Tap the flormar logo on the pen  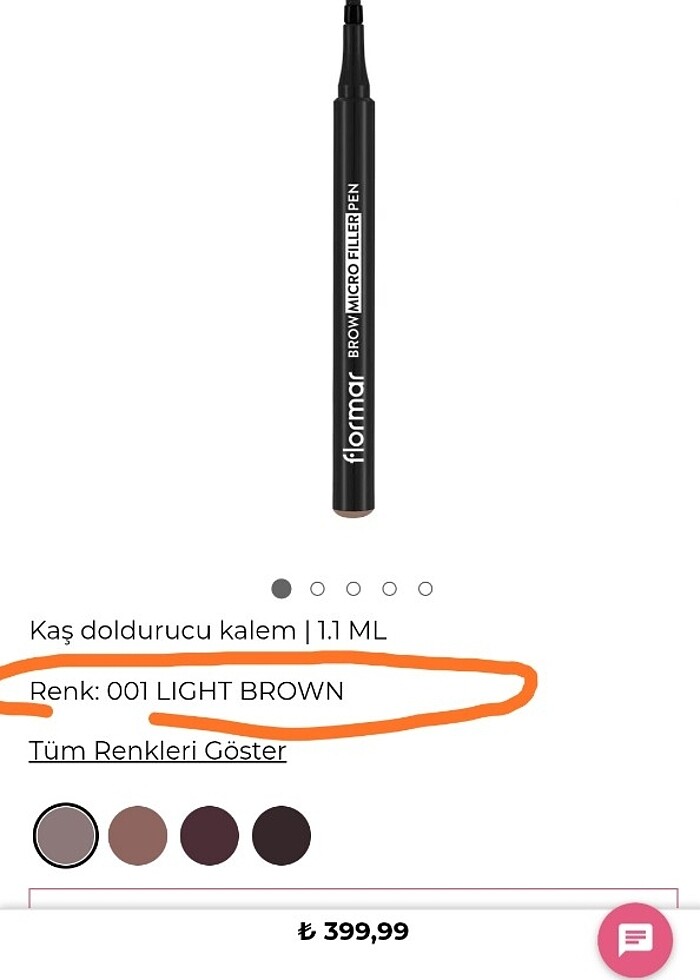click(x=354, y=418)
